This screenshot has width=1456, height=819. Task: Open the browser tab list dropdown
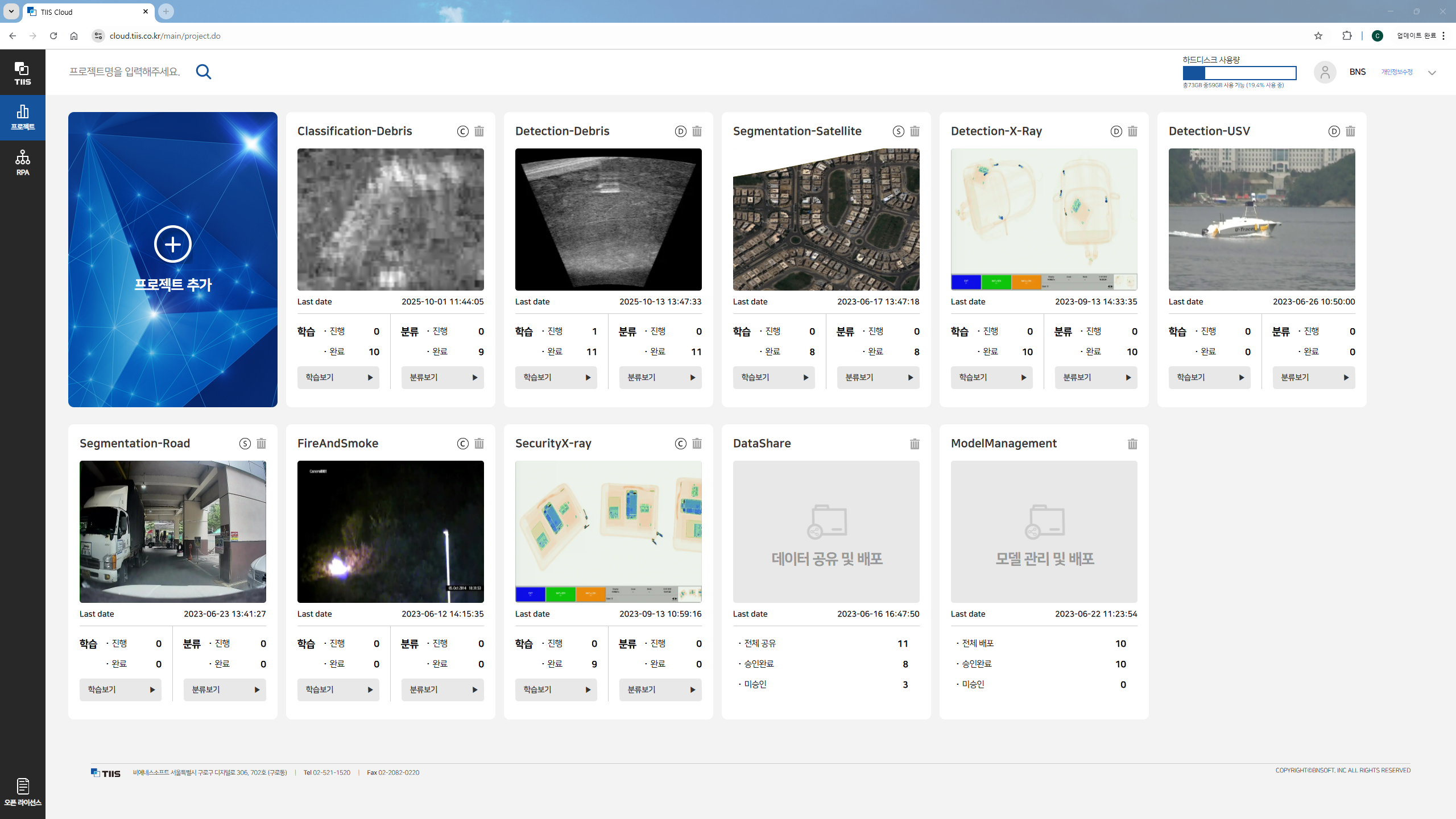click(x=11, y=11)
